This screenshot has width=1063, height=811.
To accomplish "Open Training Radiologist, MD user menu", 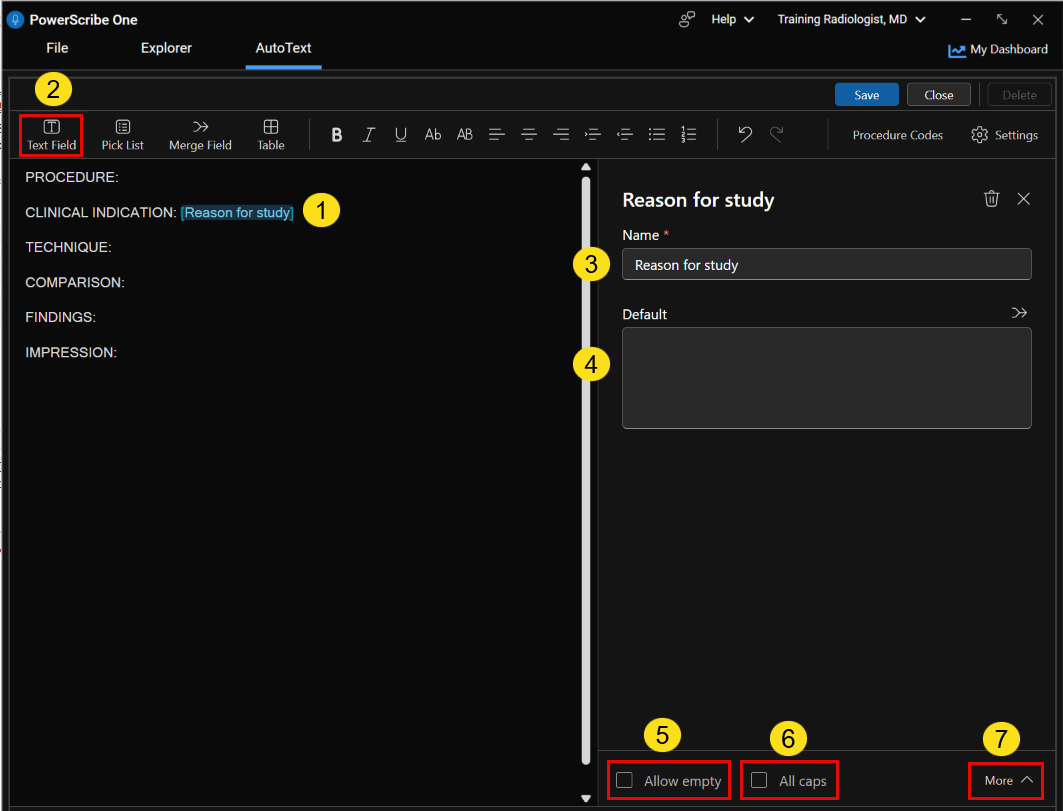I will click(851, 20).
